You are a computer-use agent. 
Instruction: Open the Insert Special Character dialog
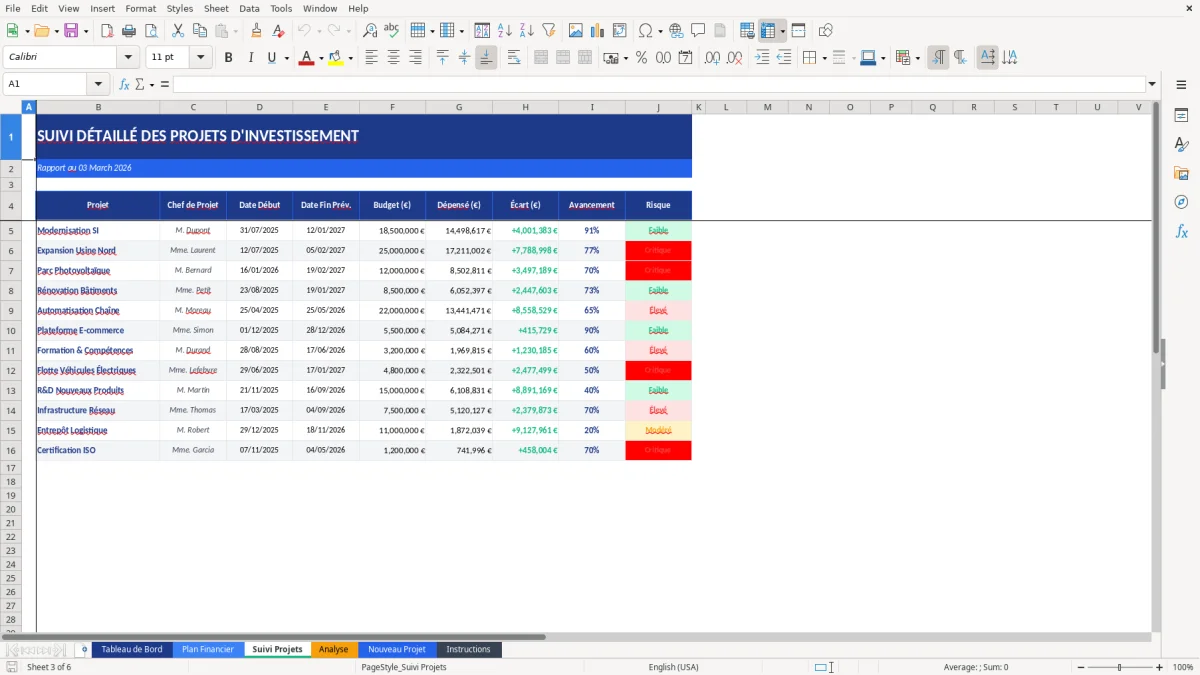pos(645,30)
